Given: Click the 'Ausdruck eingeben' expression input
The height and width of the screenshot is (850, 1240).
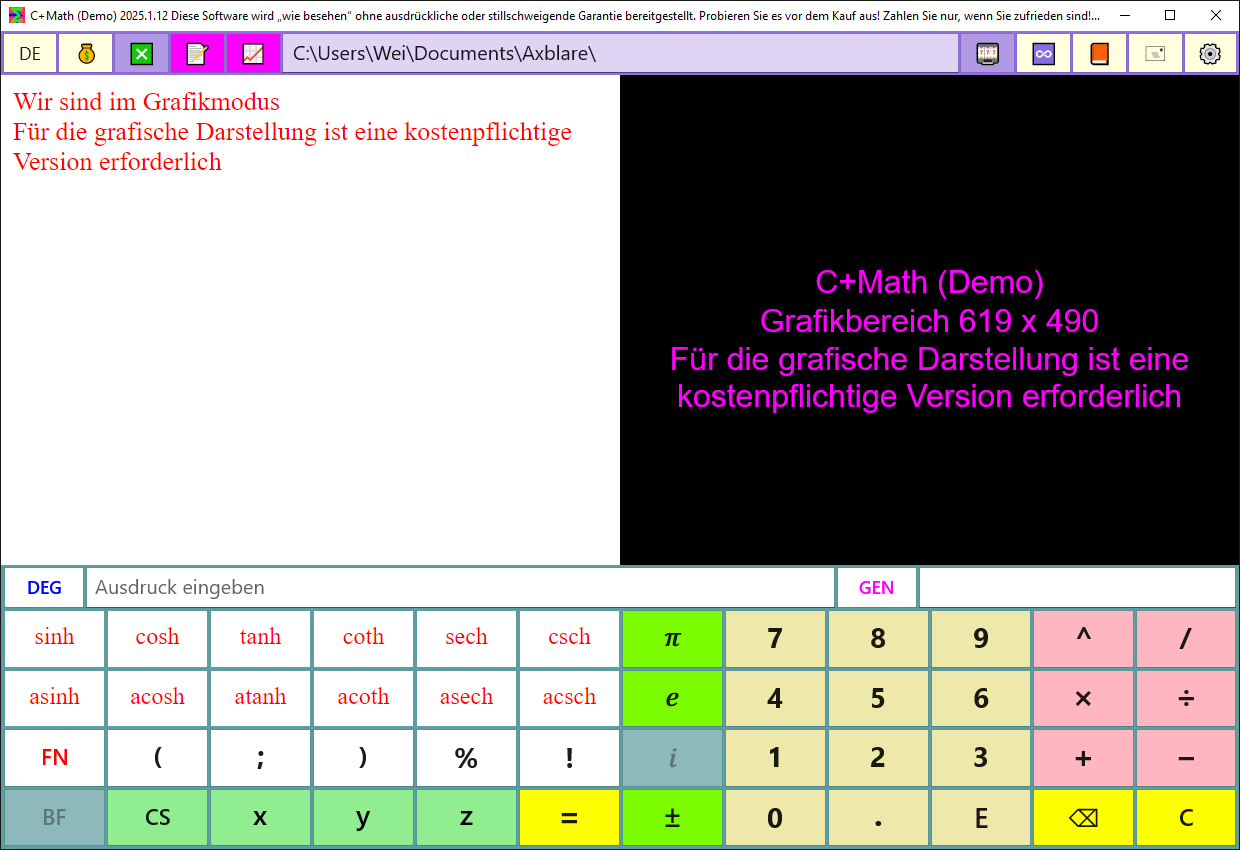Looking at the screenshot, I should (460, 588).
